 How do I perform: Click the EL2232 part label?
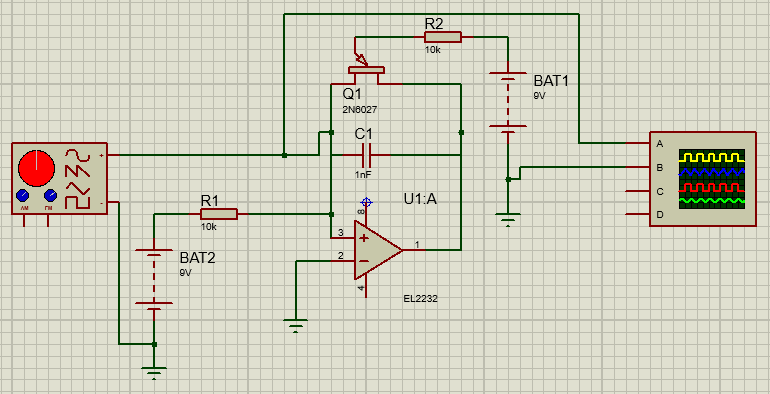point(420,298)
